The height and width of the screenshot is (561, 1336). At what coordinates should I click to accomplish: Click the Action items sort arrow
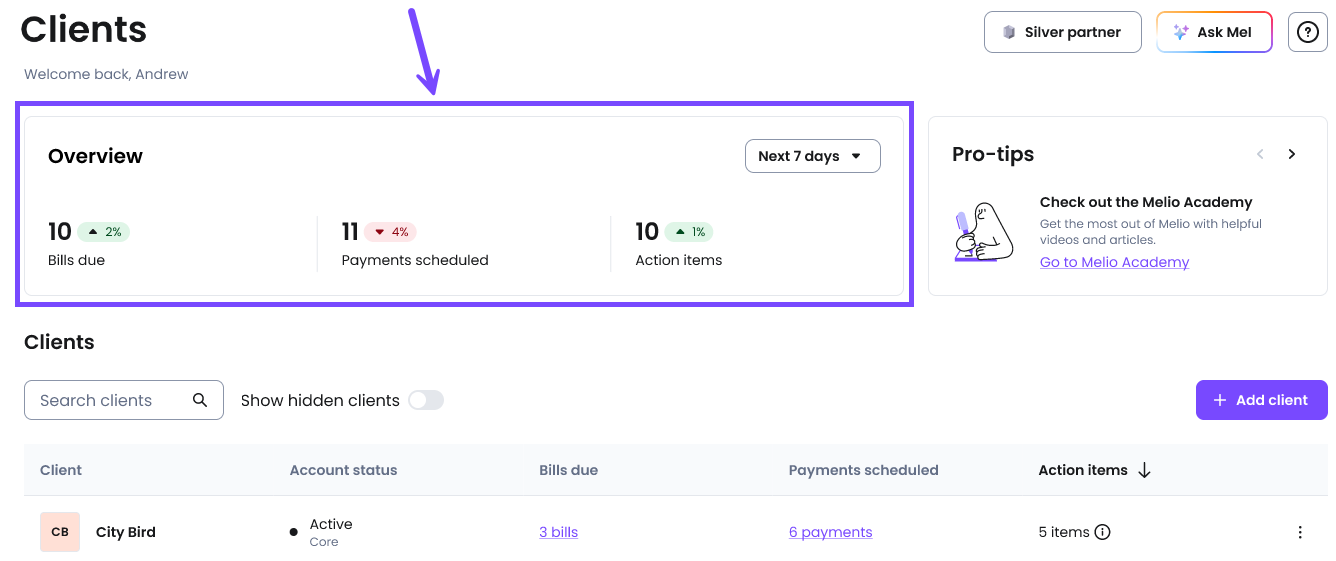click(1145, 470)
